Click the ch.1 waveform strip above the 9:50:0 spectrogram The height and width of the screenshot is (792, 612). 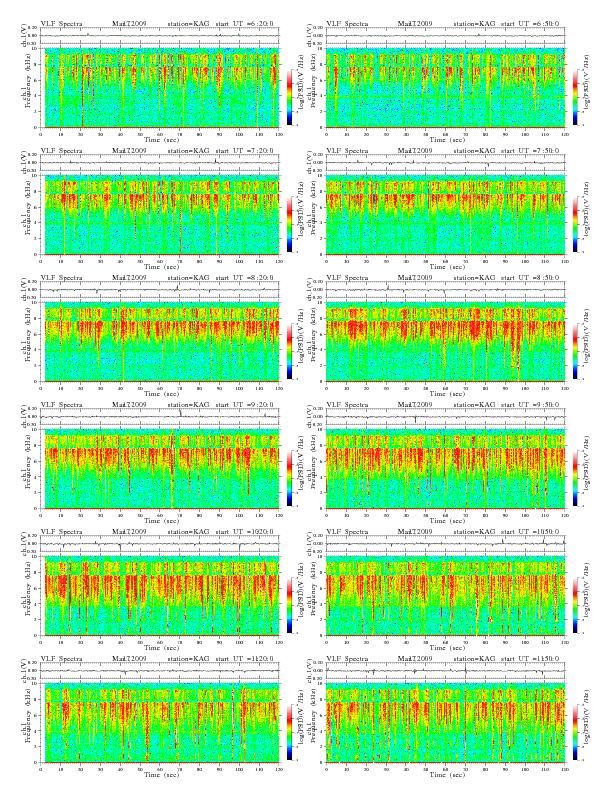(x=445, y=417)
